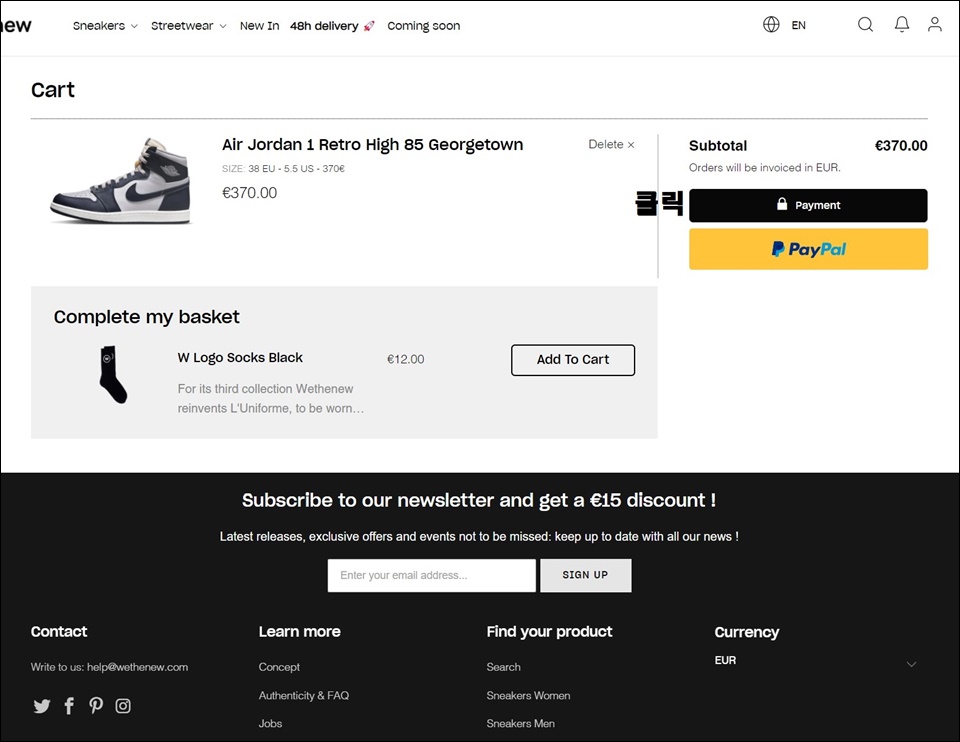Click the 'Learn more' footer heading

[299, 632]
